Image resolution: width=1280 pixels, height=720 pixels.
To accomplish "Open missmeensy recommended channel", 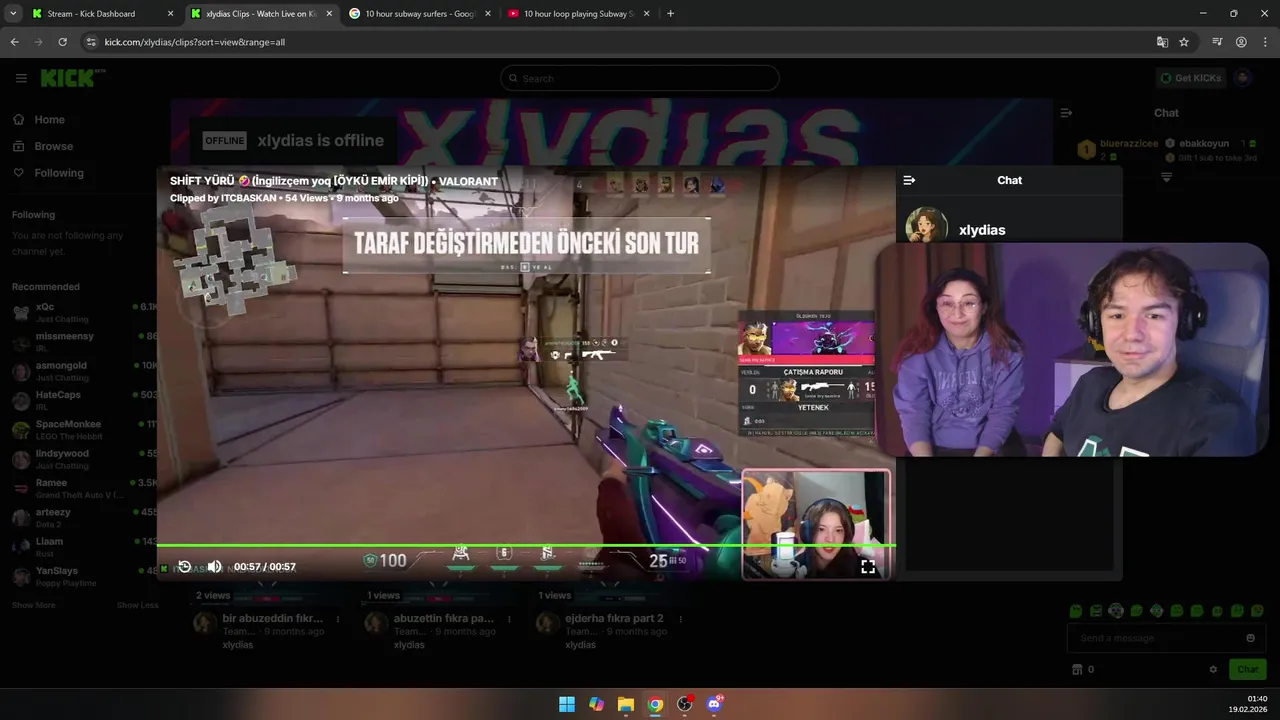I will point(84,341).
